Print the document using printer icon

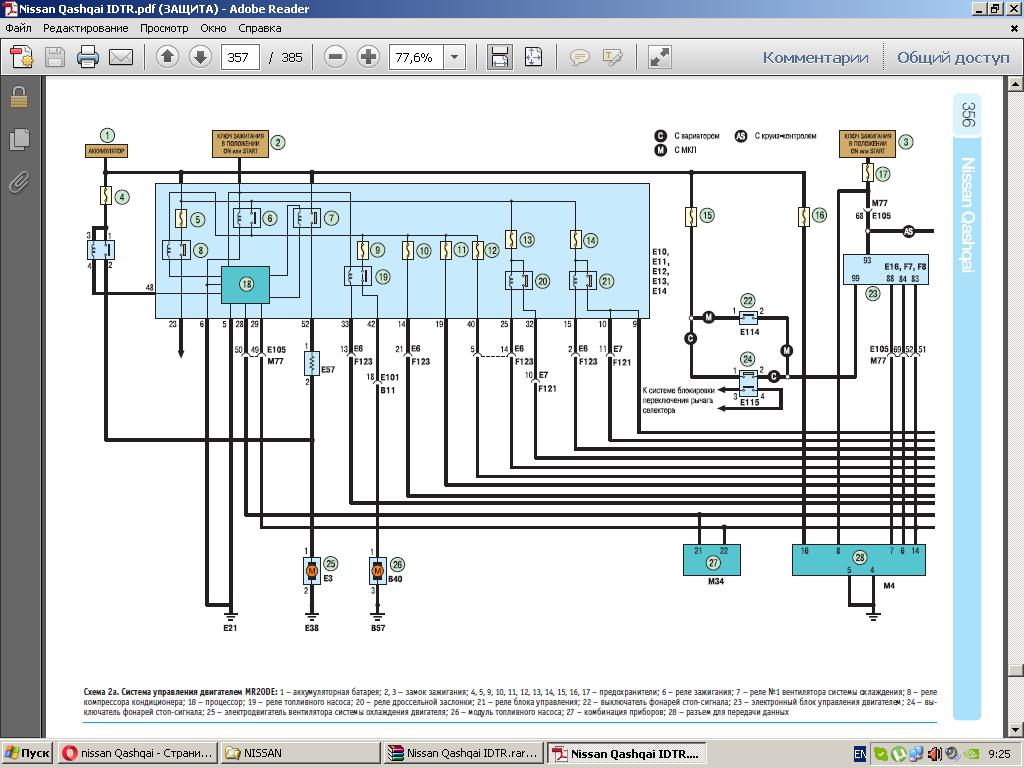pos(88,57)
